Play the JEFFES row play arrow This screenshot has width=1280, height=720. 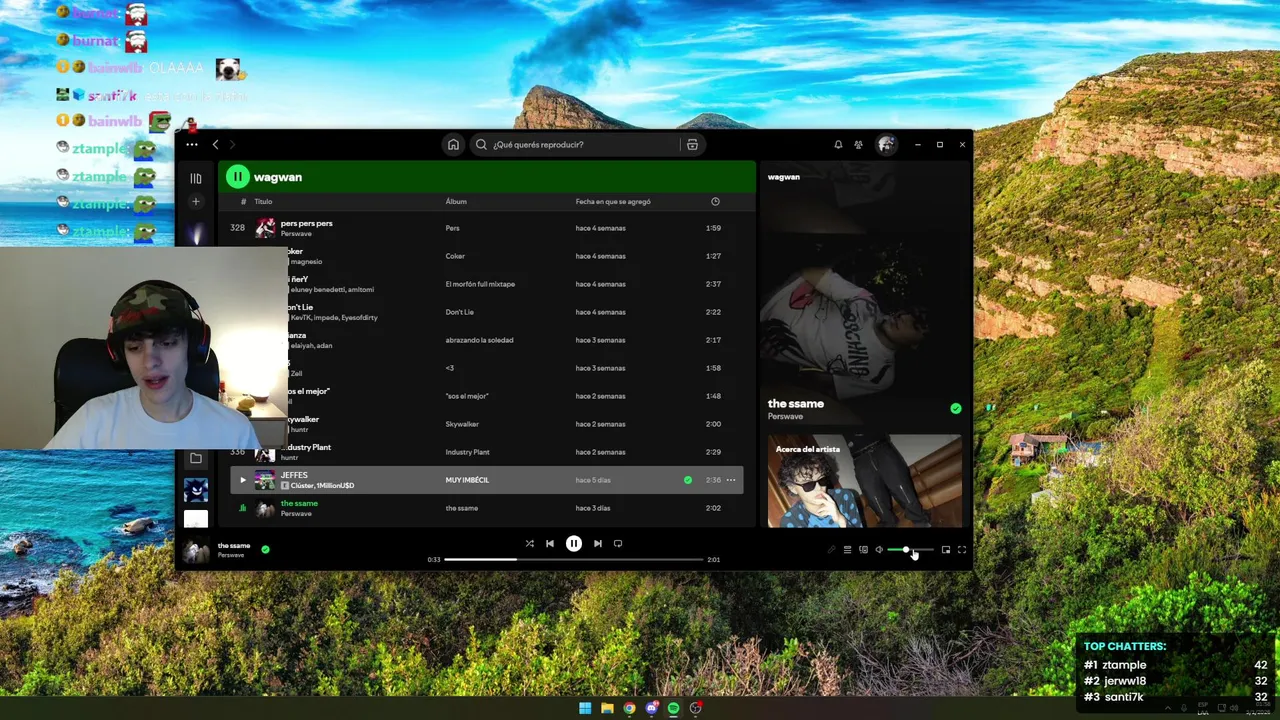point(242,480)
